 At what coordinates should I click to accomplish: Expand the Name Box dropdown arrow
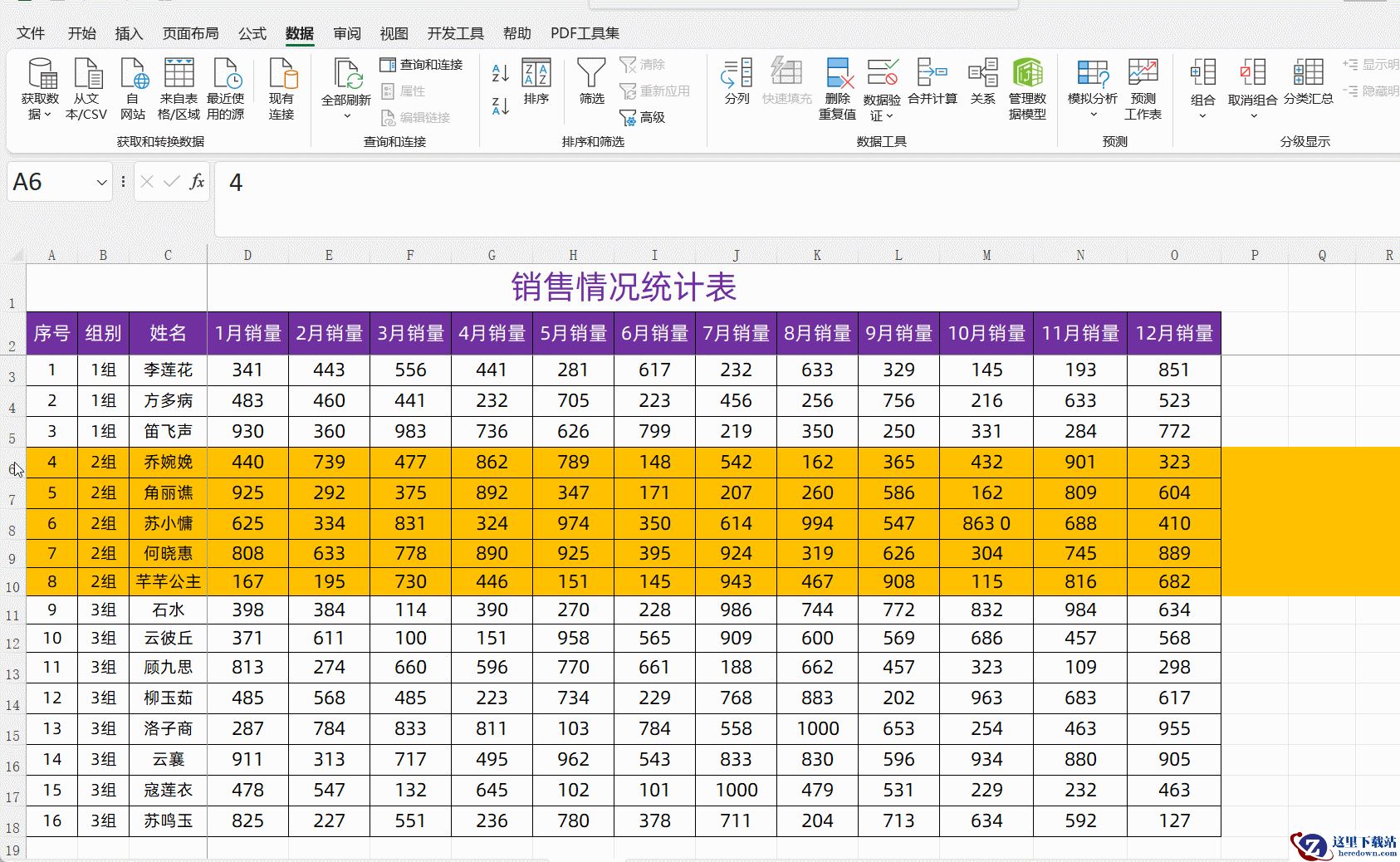click(101, 183)
